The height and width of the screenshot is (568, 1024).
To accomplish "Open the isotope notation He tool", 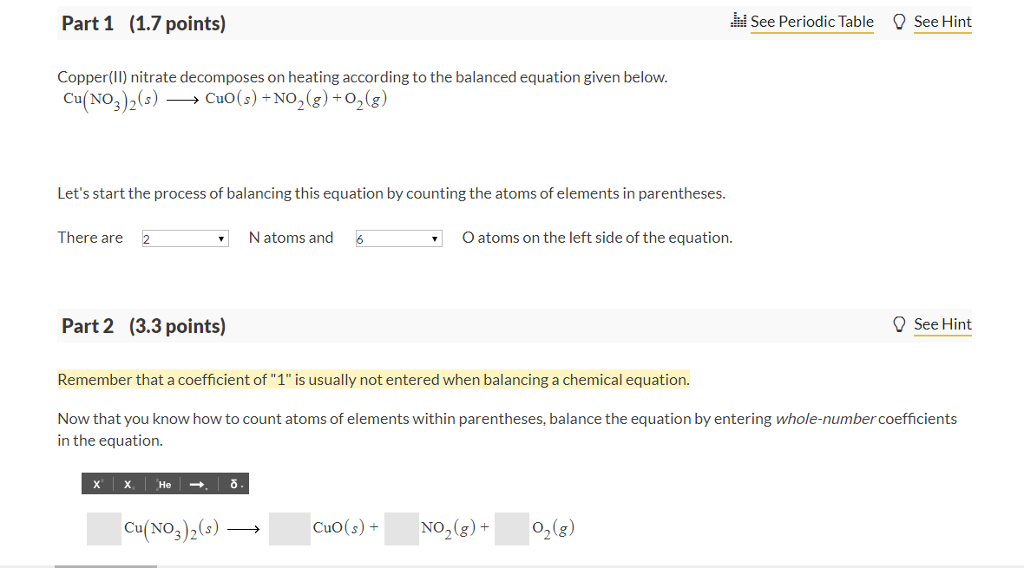I will (163, 484).
